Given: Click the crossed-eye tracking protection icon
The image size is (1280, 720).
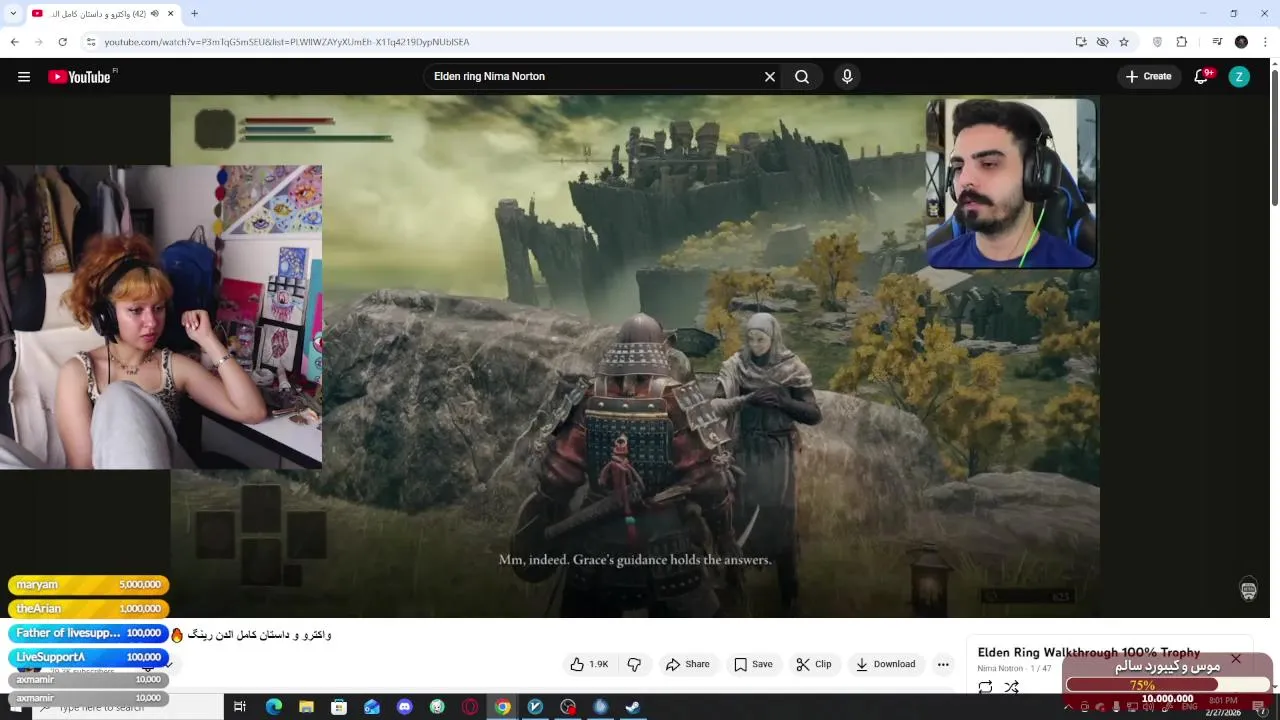Looking at the screenshot, I should 1102,42.
